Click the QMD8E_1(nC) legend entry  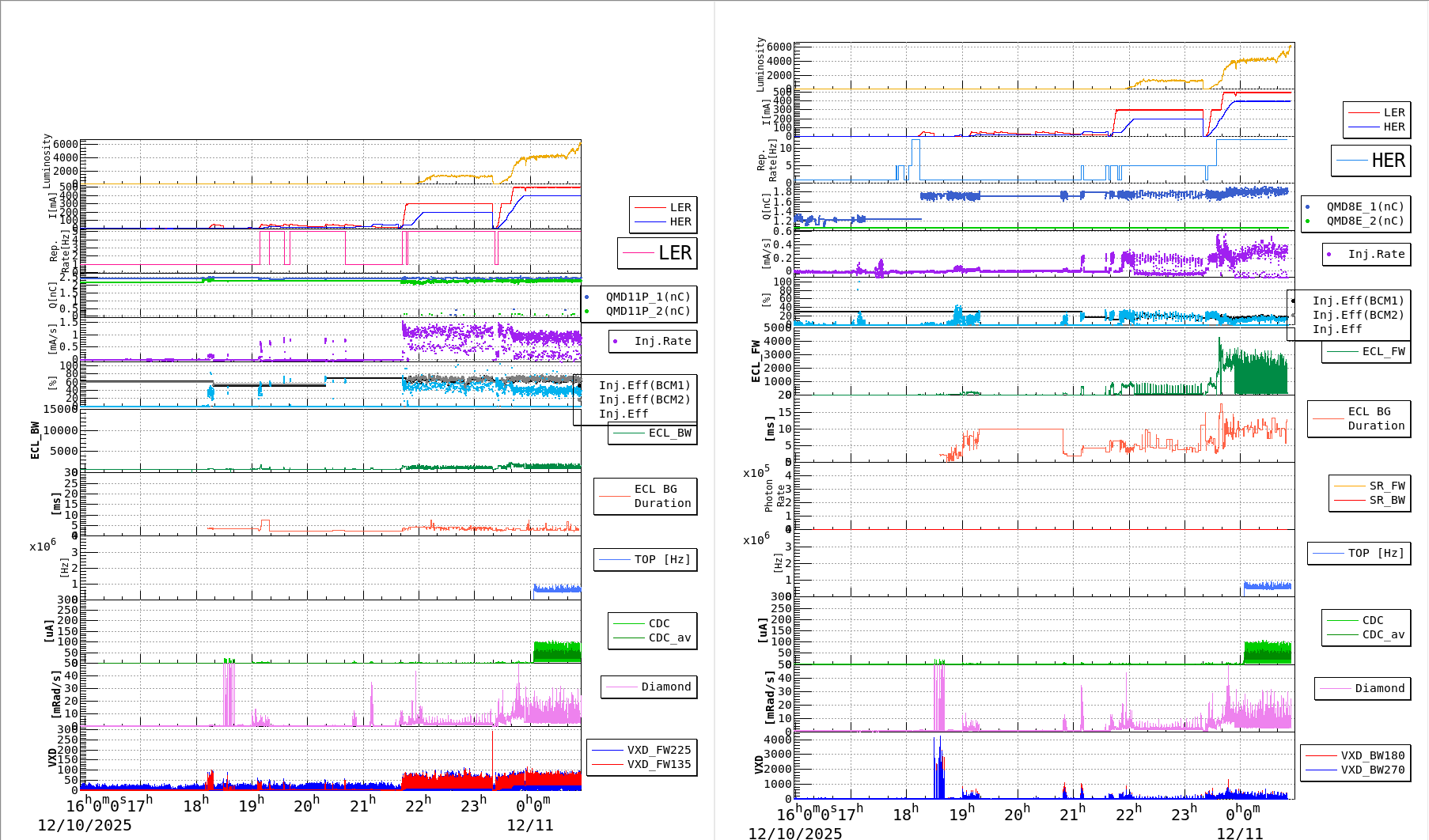[1364, 206]
